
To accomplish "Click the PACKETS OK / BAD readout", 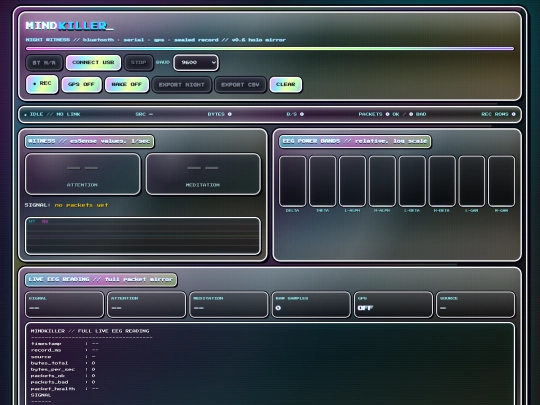I will coord(392,114).
